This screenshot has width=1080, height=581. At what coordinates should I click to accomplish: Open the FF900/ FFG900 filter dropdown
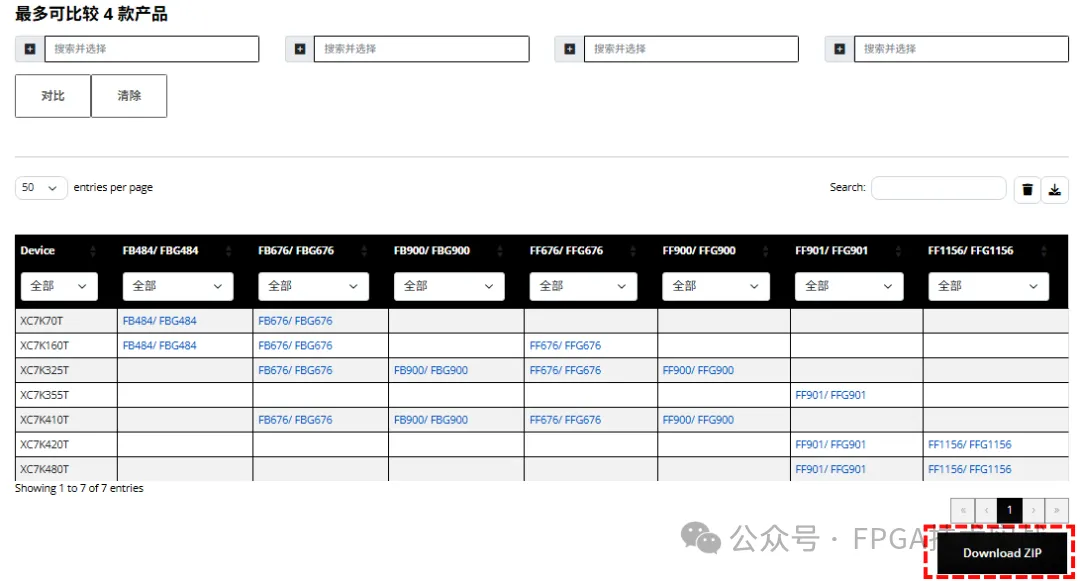[x=716, y=286]
